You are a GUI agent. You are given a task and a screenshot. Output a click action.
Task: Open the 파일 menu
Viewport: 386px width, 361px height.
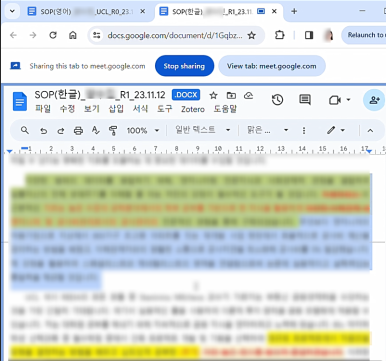[43, 109]
